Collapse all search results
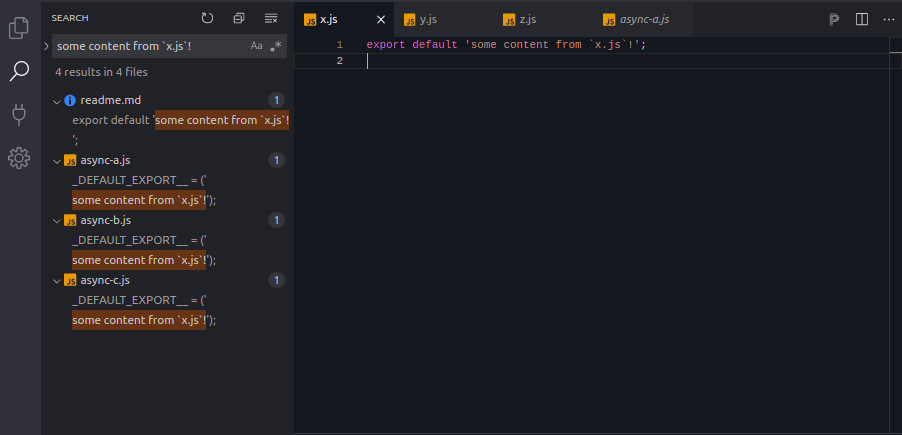 point(238,18)
